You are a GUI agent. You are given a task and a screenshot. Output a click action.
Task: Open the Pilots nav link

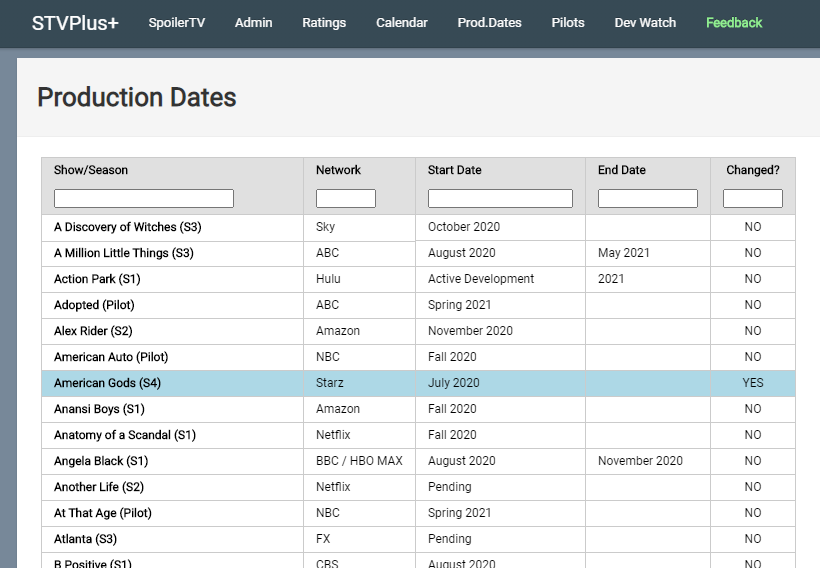[568, 22]
